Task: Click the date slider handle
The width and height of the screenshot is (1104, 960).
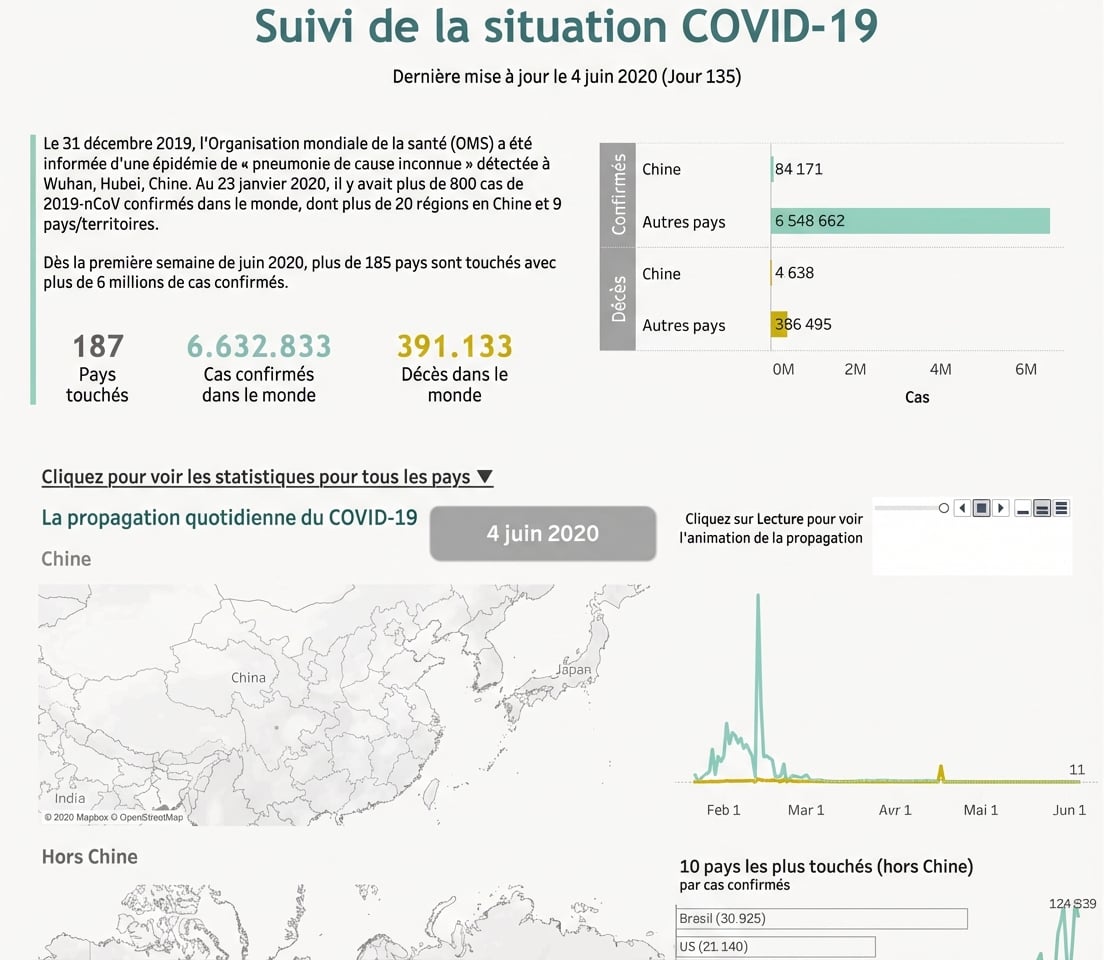Action: click(943, 508)
